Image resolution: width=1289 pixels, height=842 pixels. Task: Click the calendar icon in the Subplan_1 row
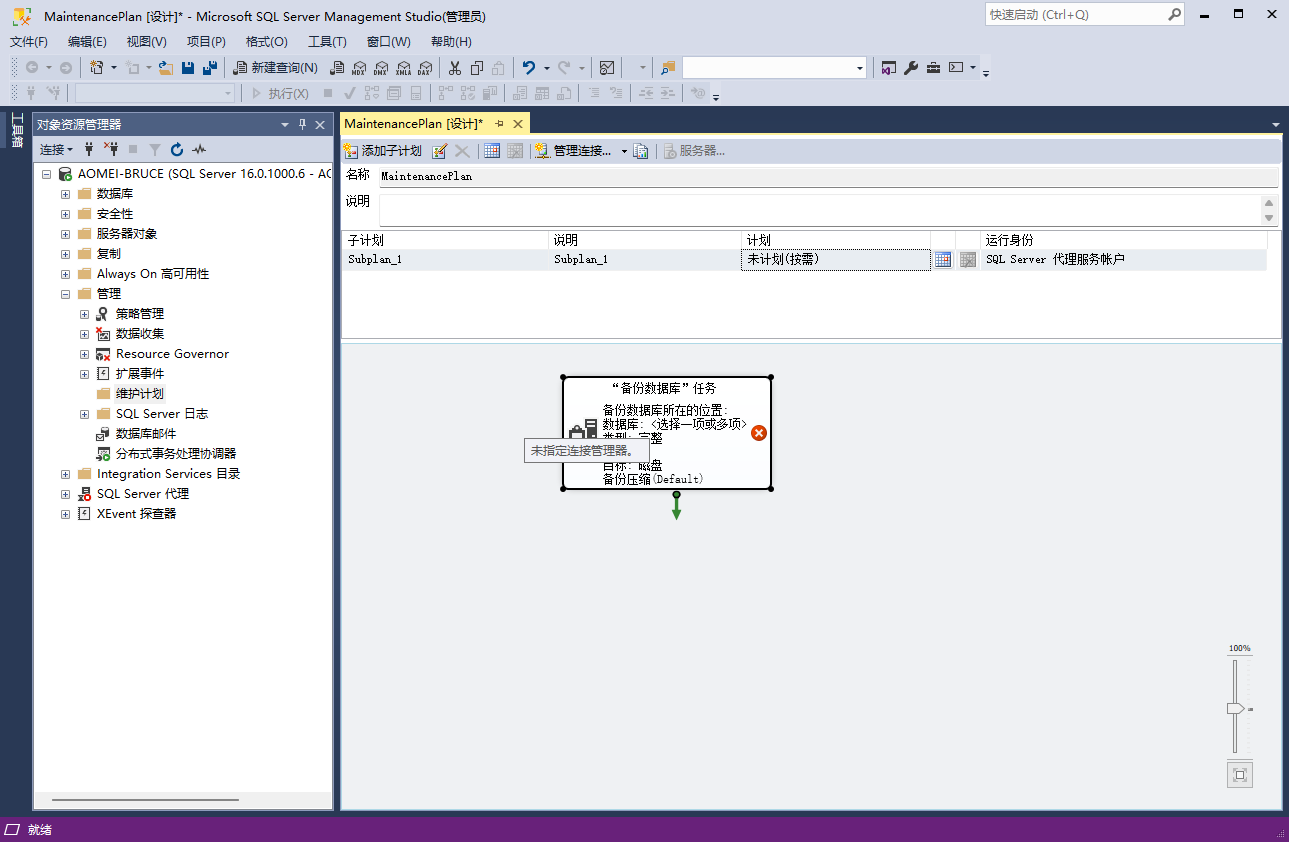pyautogui.click(x=943, y=259)
